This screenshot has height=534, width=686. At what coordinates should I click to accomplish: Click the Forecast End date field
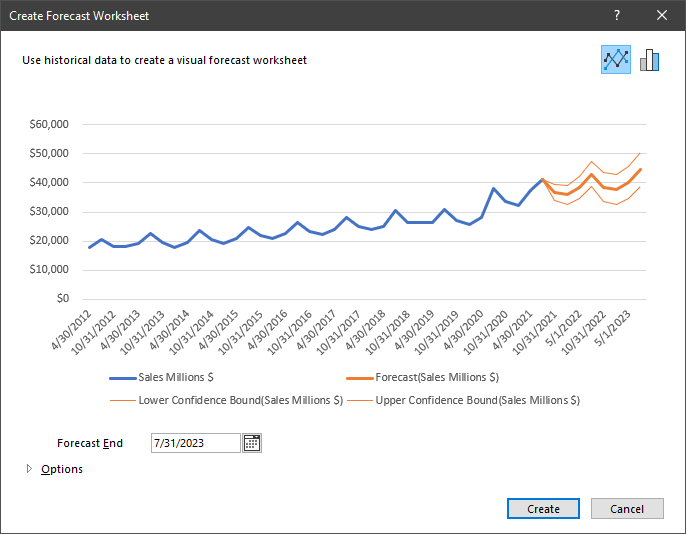click(195, 443)
